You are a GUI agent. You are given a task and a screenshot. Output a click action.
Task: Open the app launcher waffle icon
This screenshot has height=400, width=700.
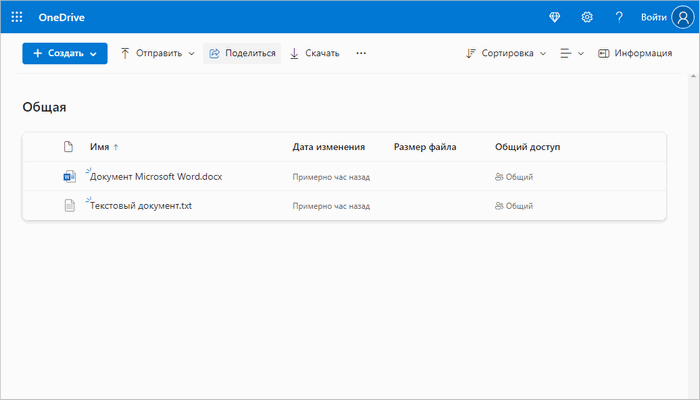(x=17, y=17)
